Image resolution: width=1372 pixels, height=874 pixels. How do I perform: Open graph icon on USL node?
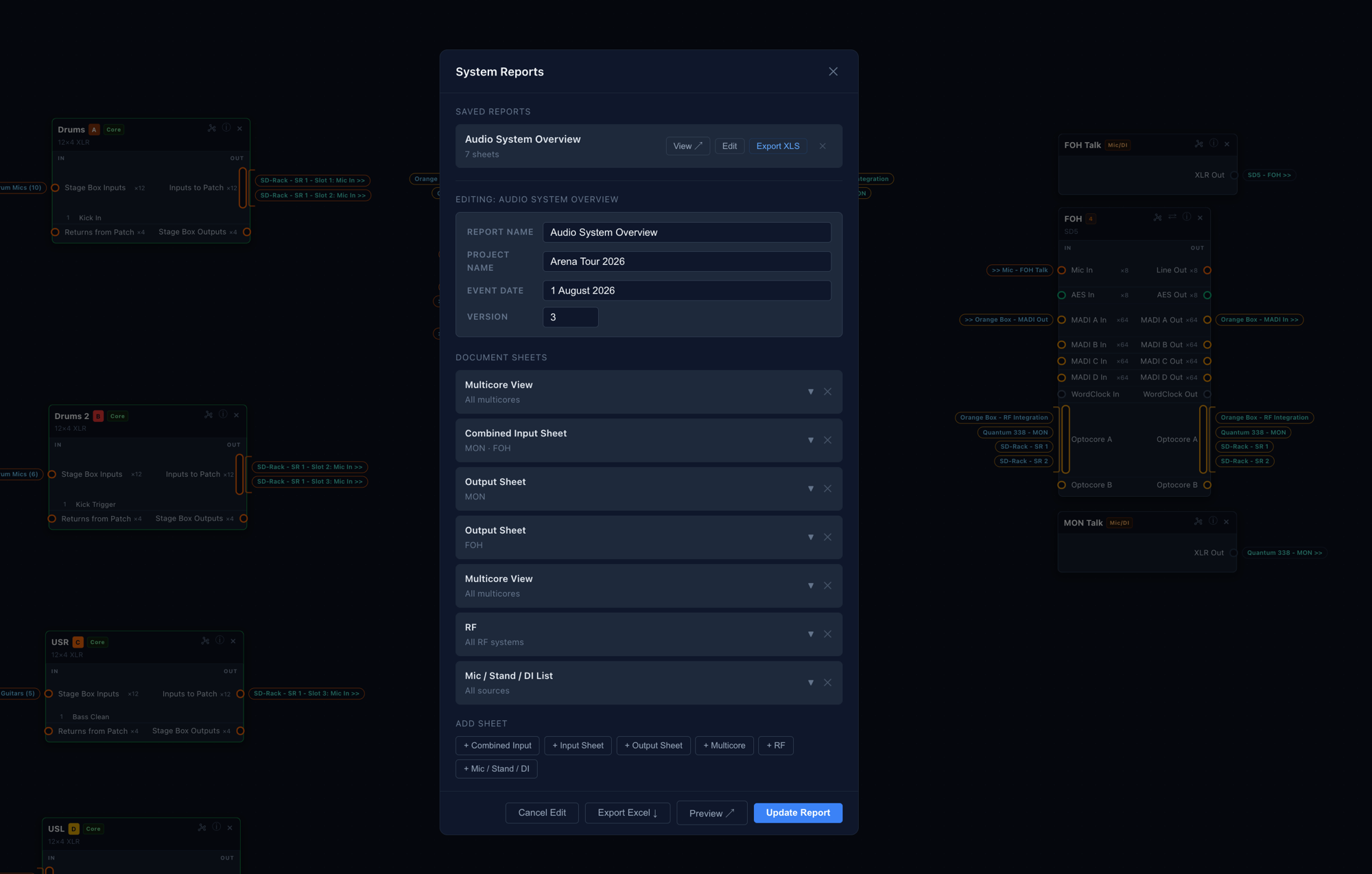202,827
